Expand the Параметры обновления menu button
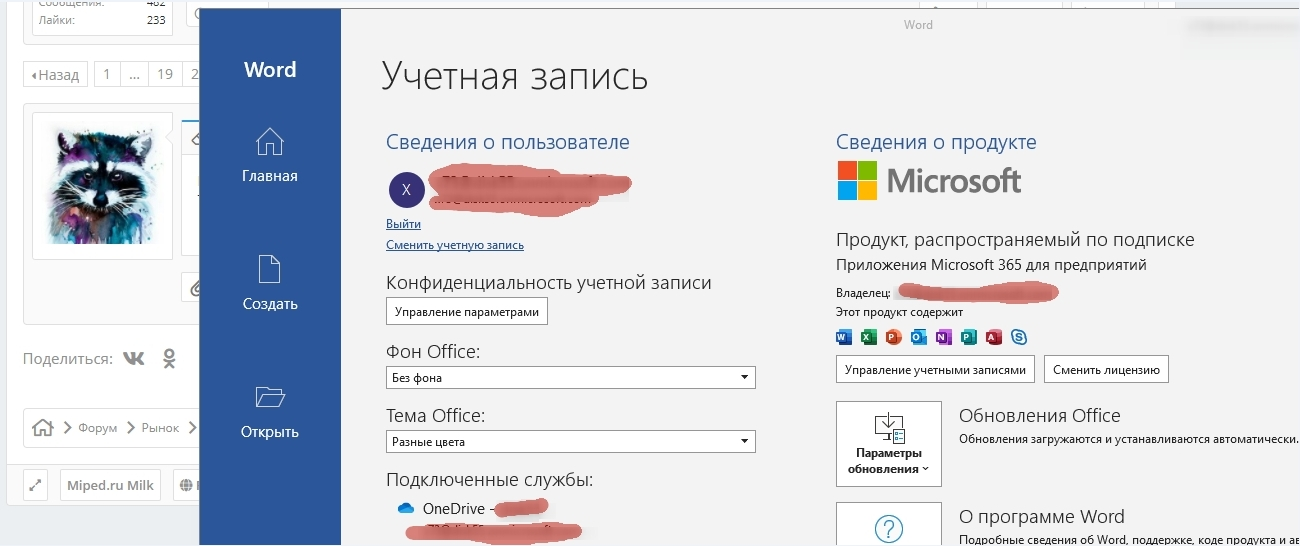Viewport: 1300px width, 546px height. coord(889,444)
